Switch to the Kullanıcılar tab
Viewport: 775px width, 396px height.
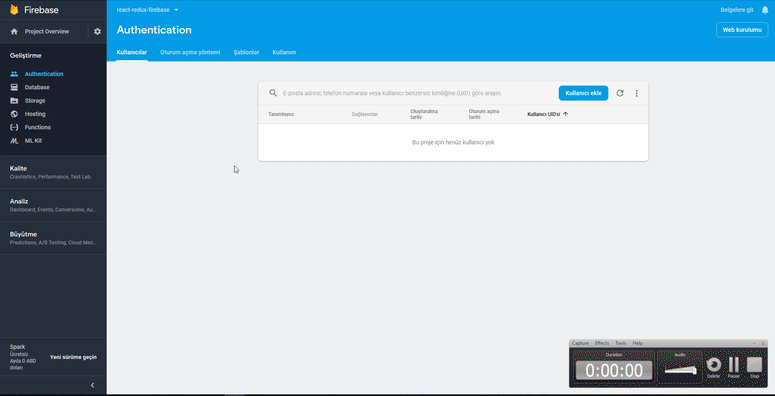point(131,52)
